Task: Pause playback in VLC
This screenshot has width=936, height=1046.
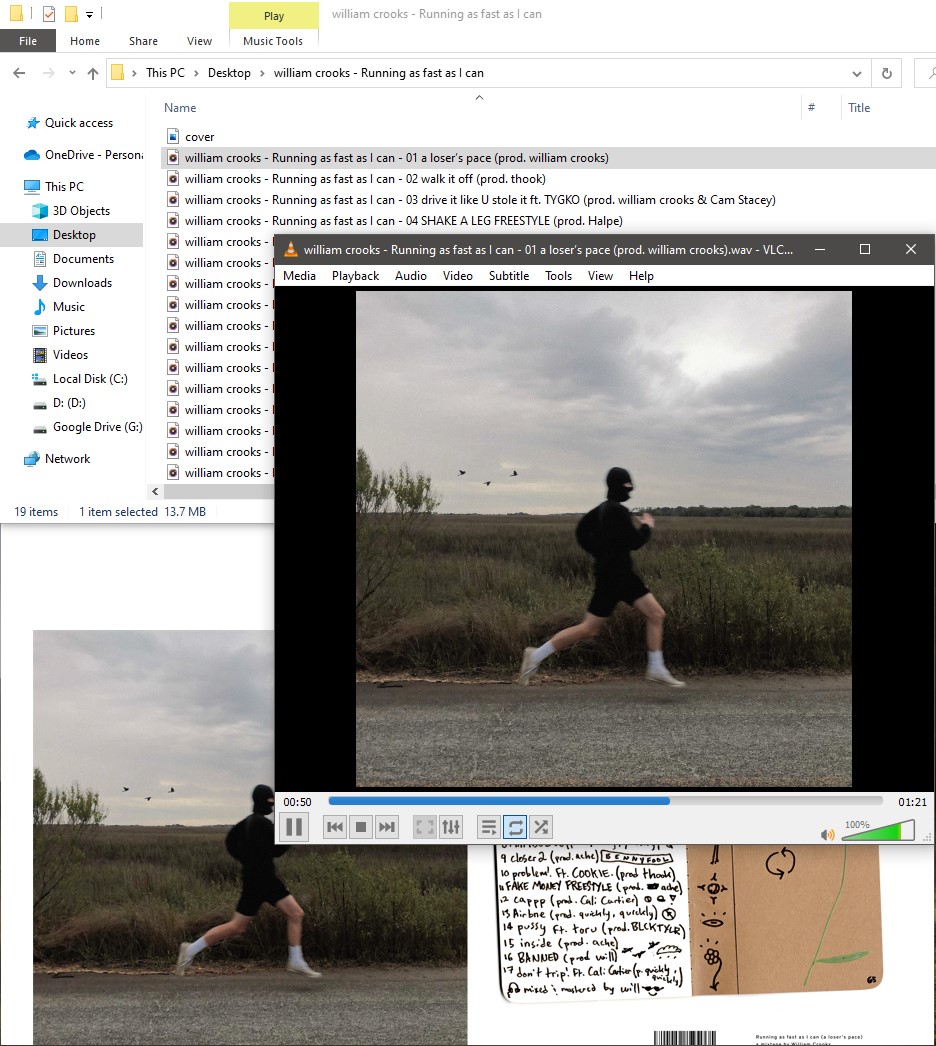Action: tap(294, 827)
